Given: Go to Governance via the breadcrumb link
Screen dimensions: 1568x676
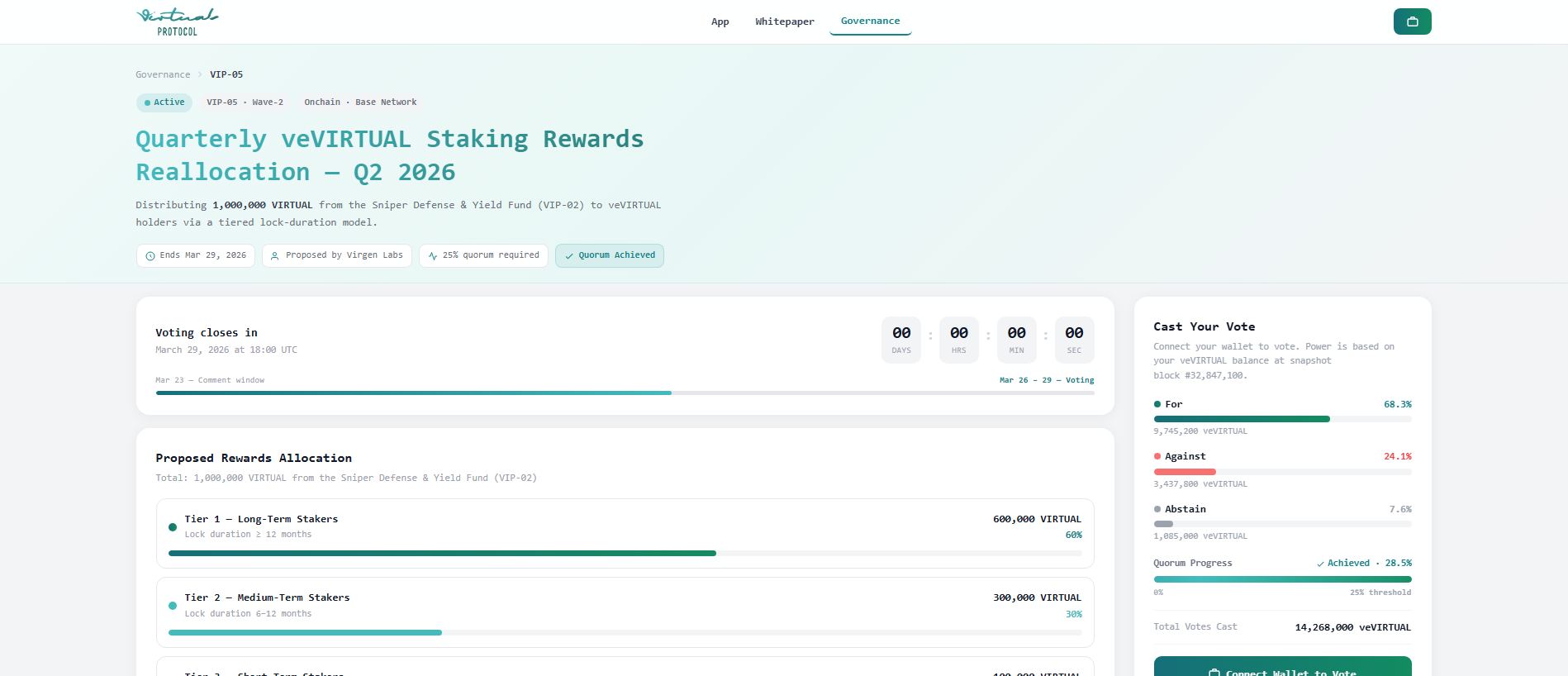Looking at the screenshot, I should click(163, 74).
